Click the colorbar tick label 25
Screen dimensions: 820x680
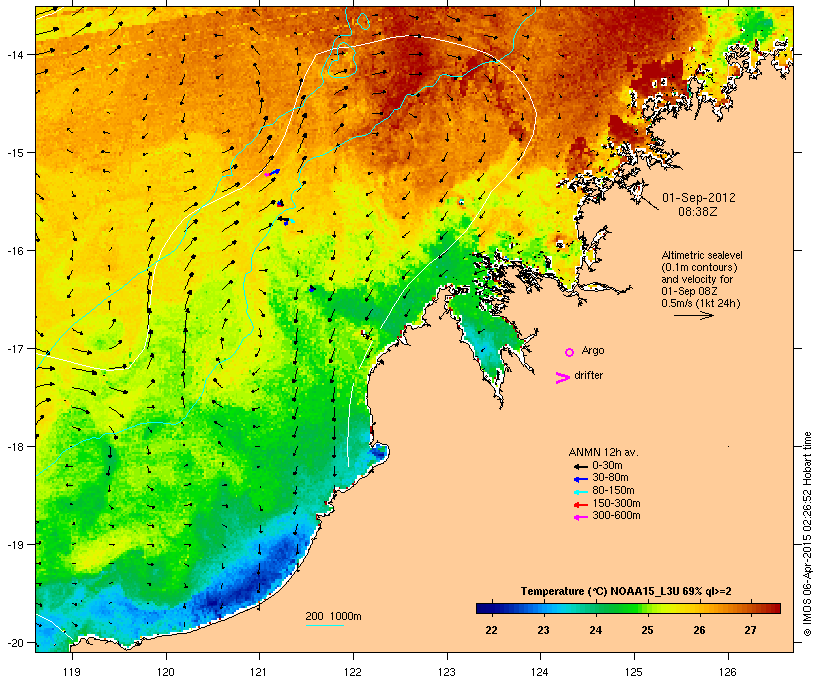647,630
